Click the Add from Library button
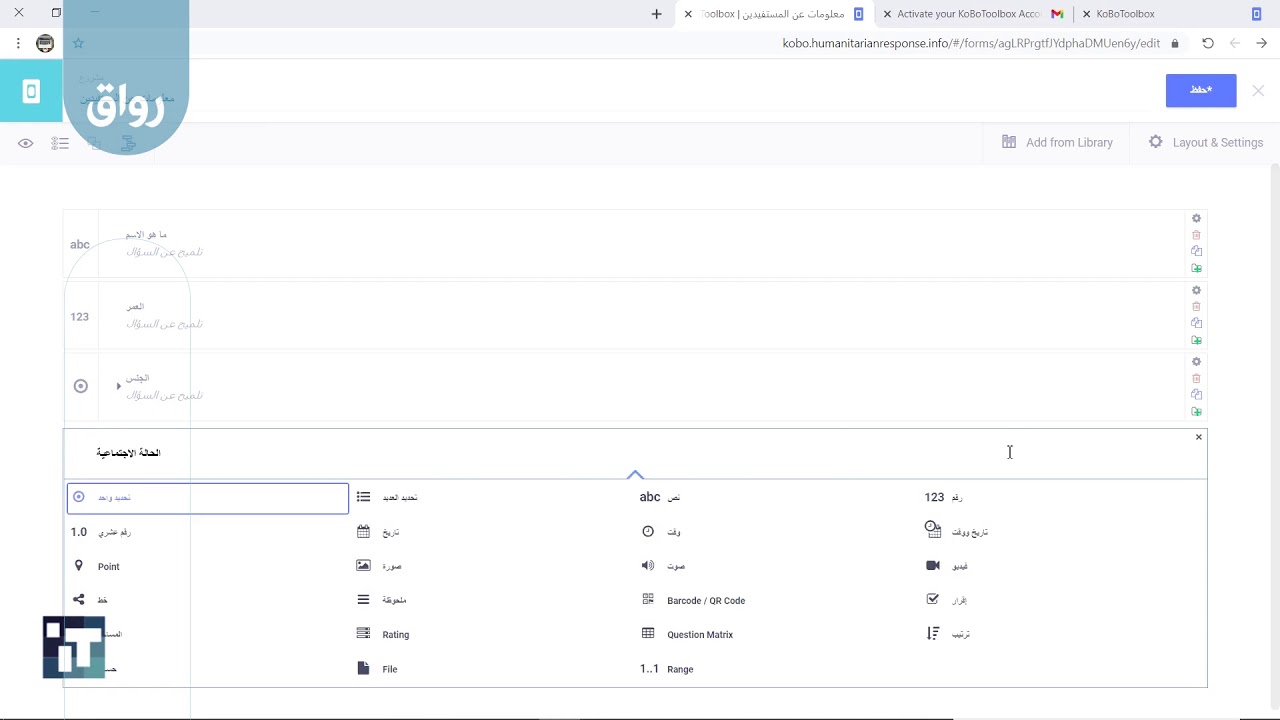Image resolution: width=1280 pixels, height=720 pixels. pyautogui.click(x=1057, y=143)
